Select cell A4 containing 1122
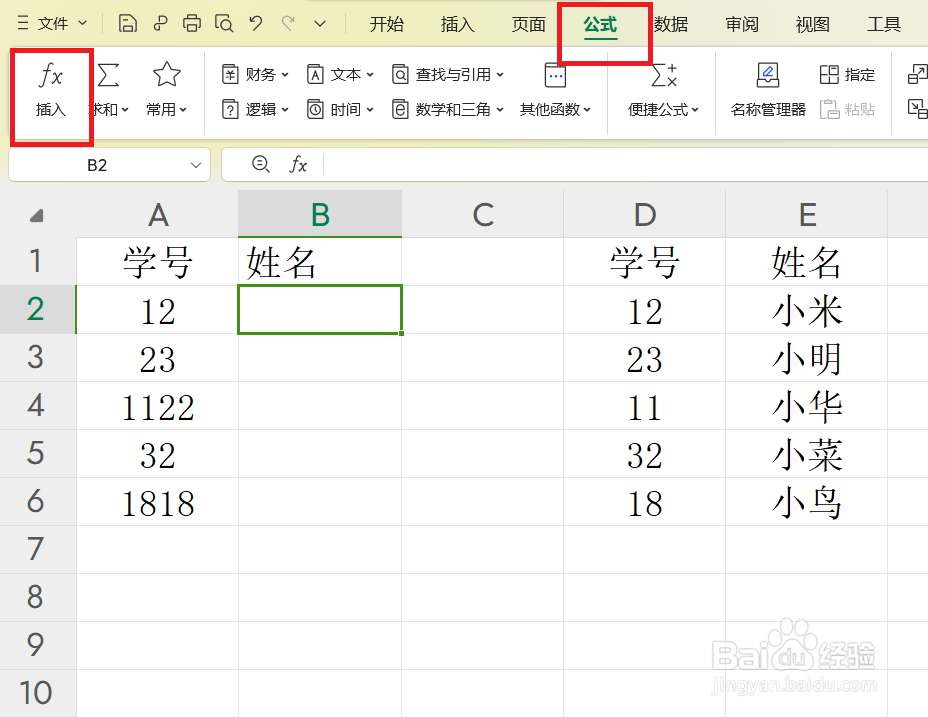Image resolution: width=928 pixels, height=717 pixels. 157,406
